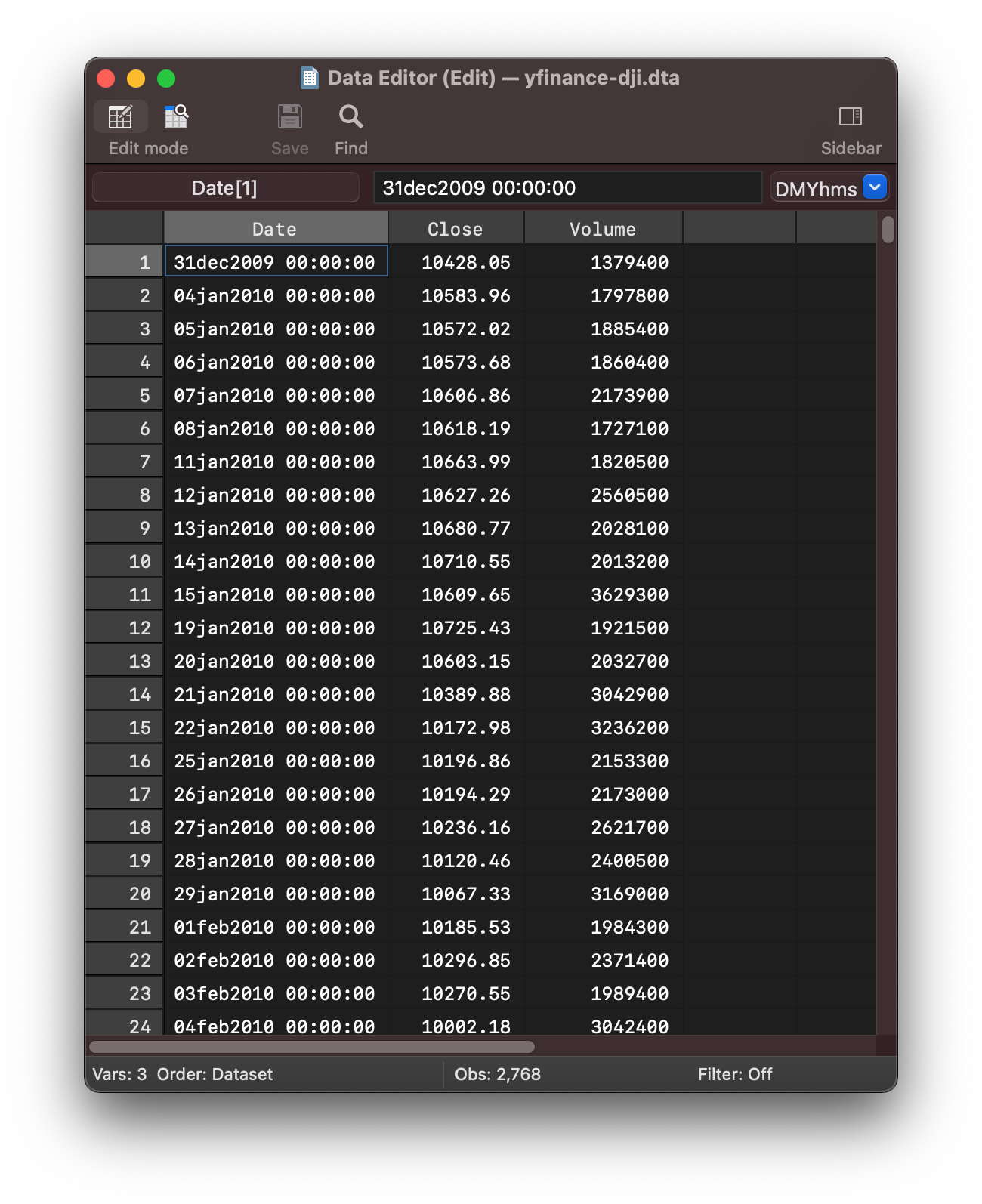Image resolution: width=982 pixels, height=1204 pixels.
Task: Click date cell 04jan2010 00:00:00
Action: coord(276,295)
